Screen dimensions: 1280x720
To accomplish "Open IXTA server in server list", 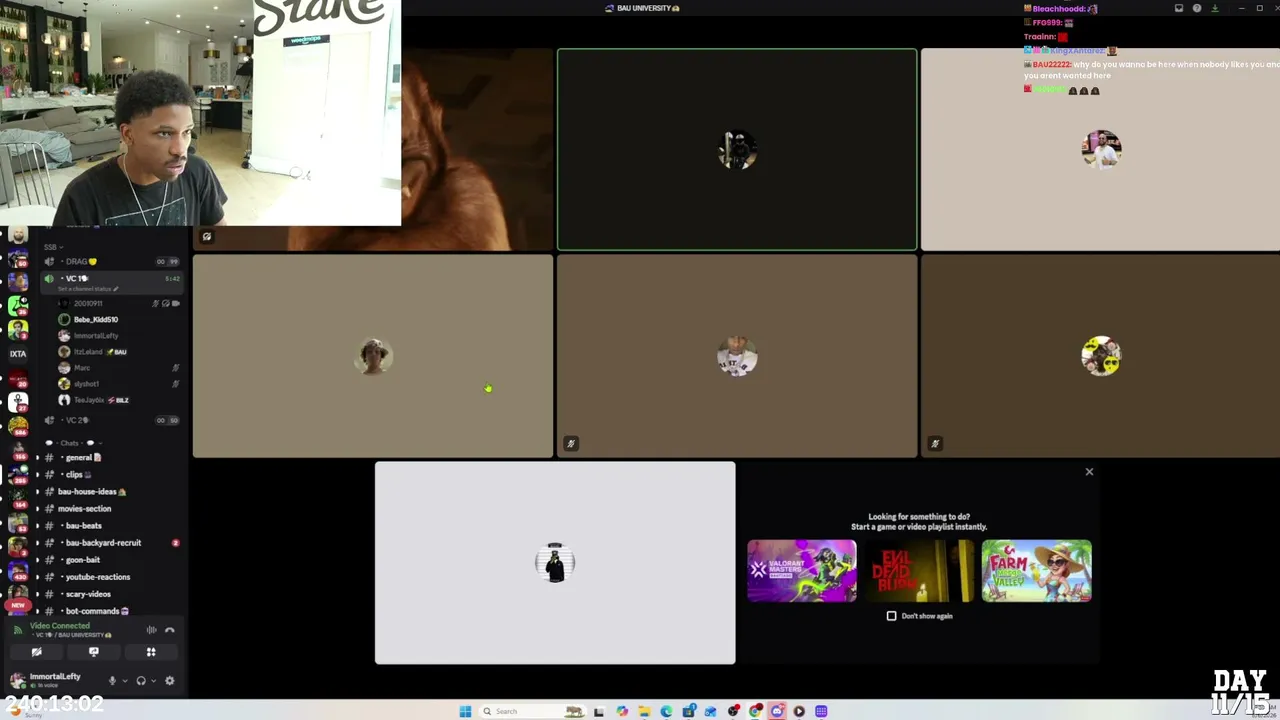I will 18,353.
